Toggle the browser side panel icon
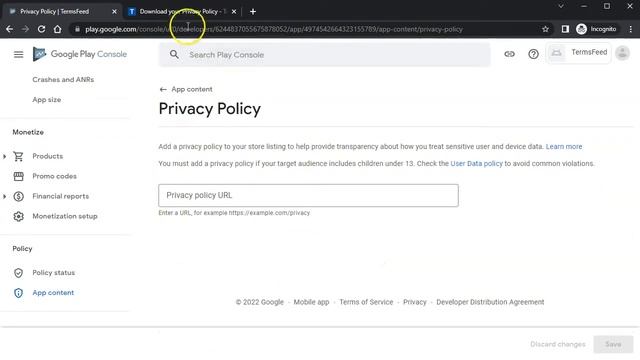 click(x=565, y=29)
